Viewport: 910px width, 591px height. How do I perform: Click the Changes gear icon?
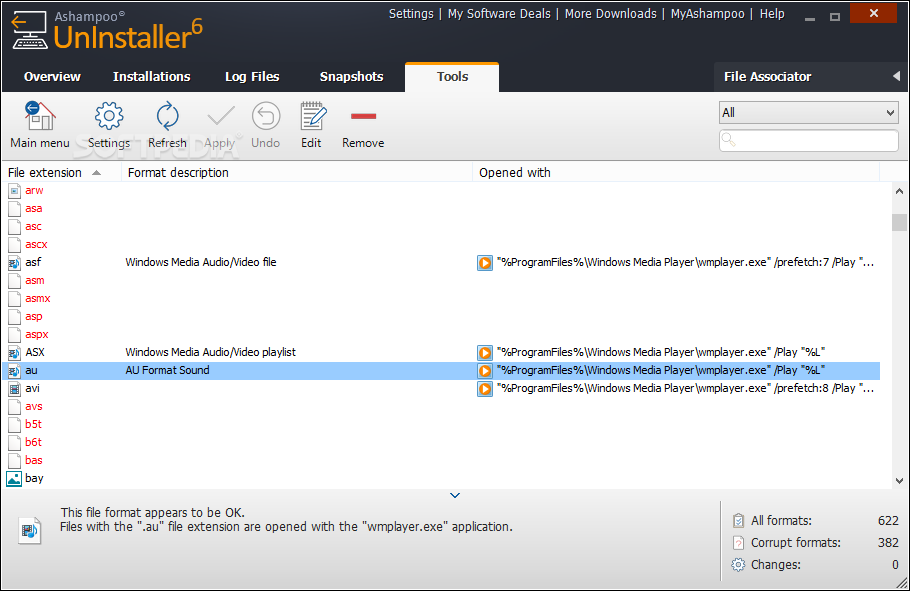point(738,564)
